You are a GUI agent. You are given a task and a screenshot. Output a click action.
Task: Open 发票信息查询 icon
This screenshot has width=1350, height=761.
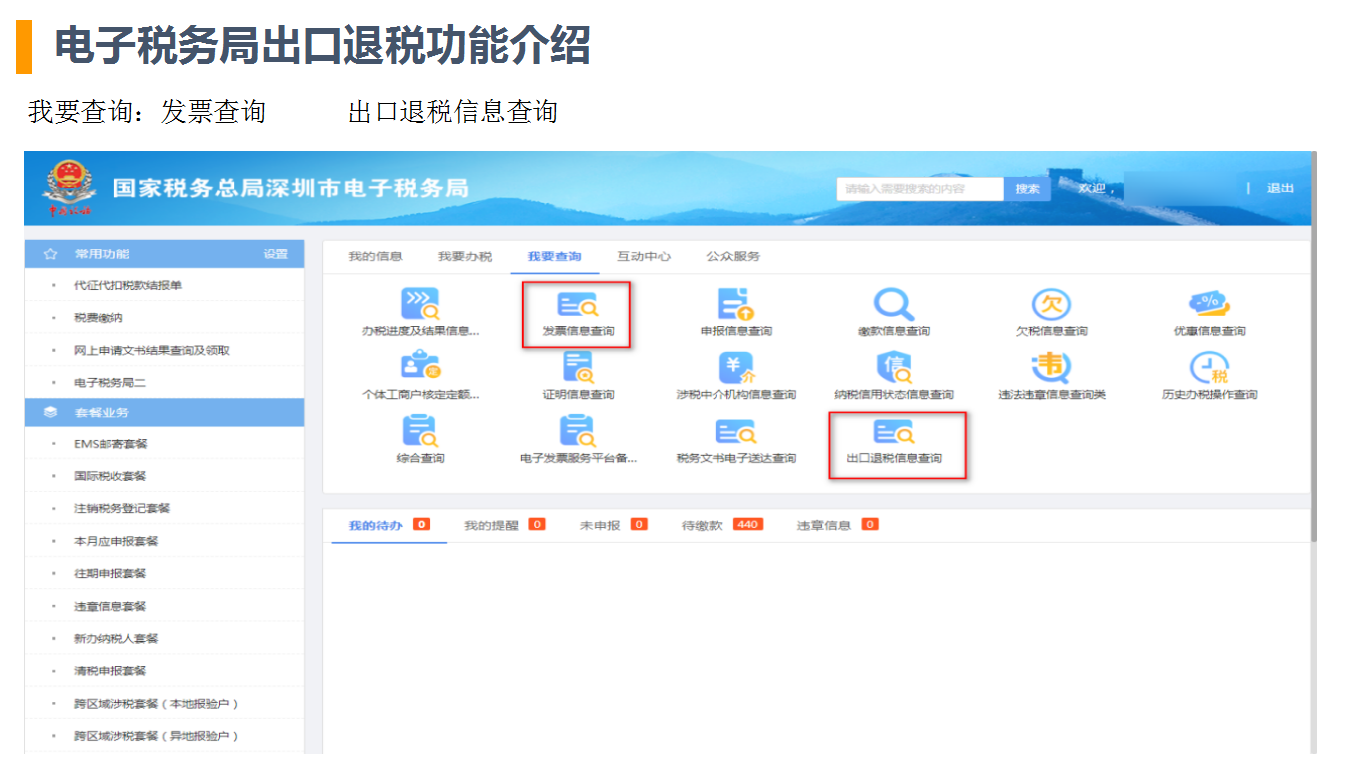[578, 304]
